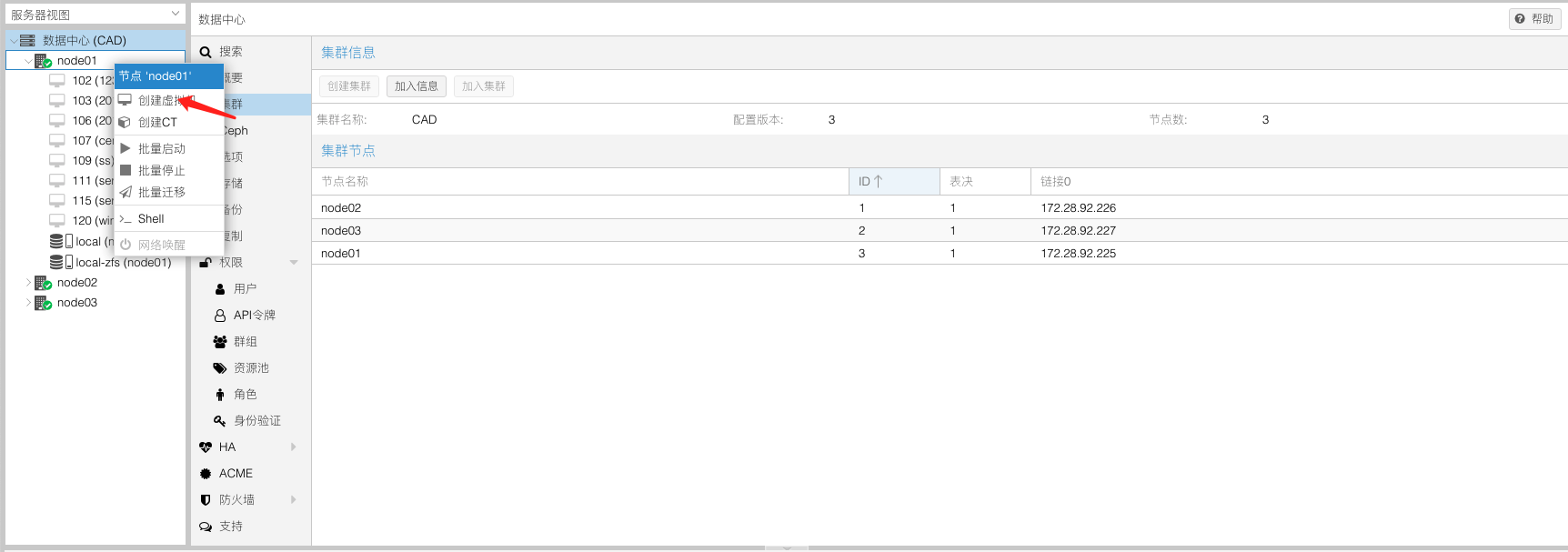Expand the 防火墙 submenu arrow

click(294, 500)
